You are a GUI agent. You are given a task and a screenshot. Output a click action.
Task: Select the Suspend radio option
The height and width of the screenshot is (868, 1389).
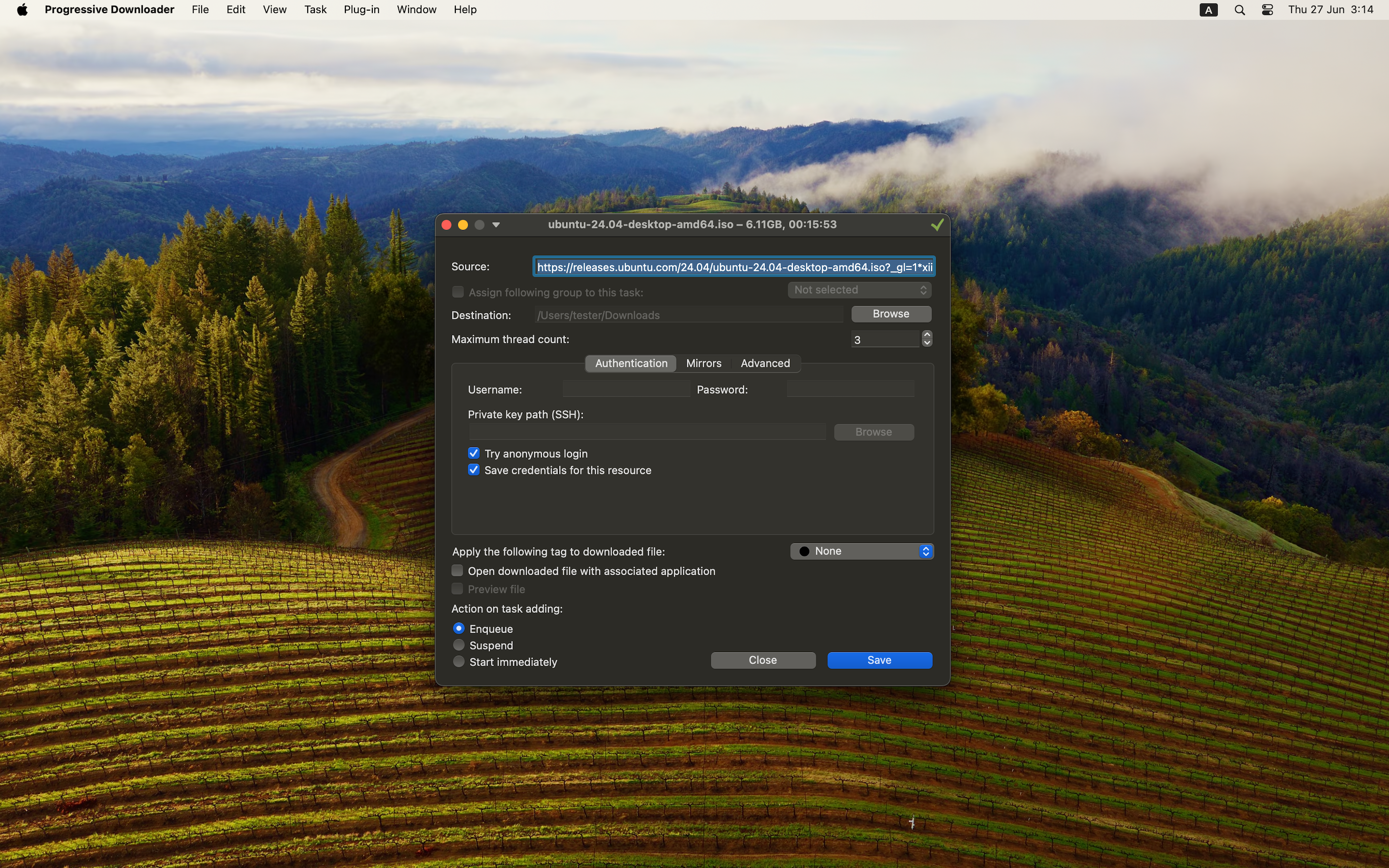(x=459, y=645)
